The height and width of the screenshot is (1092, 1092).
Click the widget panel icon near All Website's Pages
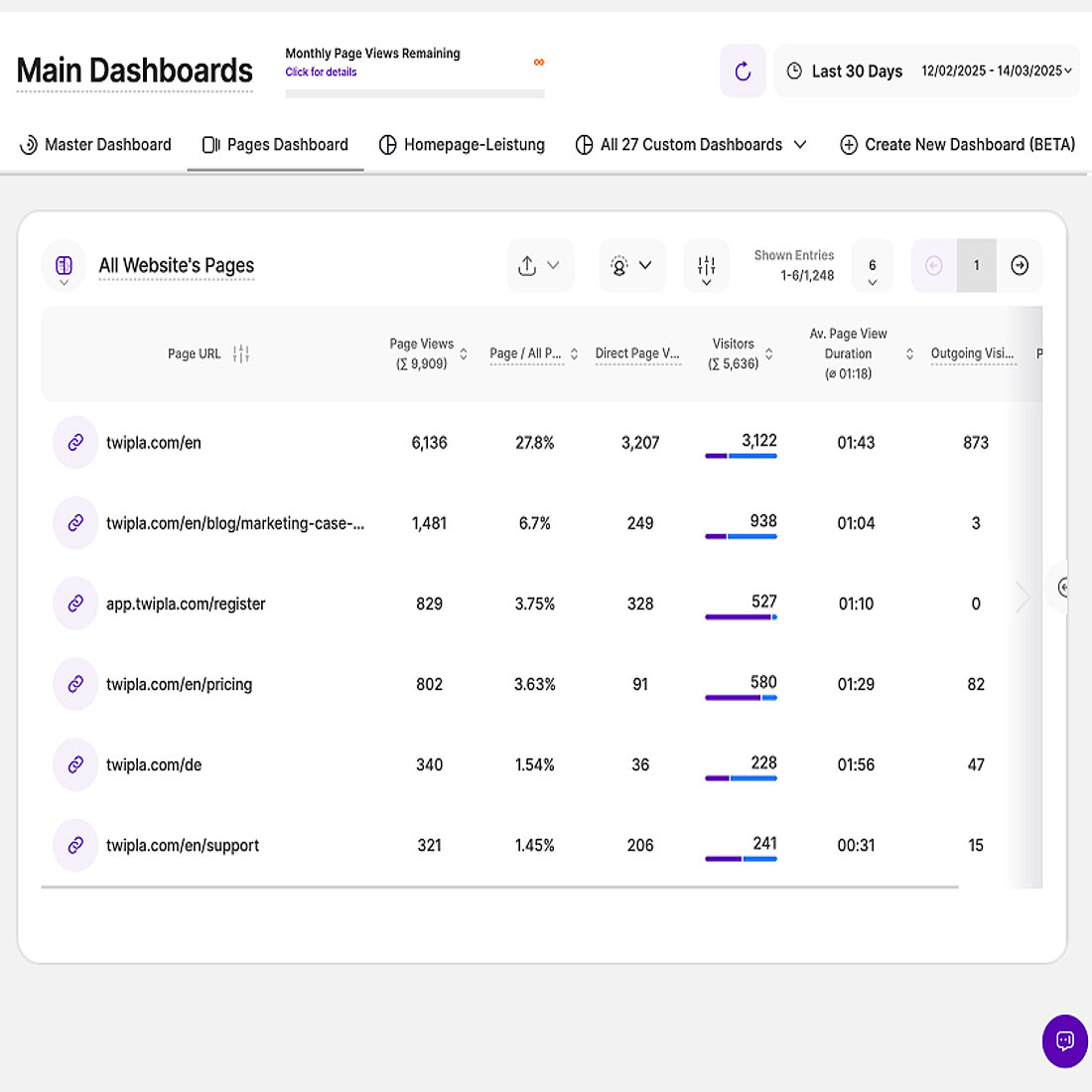(64, 265)
